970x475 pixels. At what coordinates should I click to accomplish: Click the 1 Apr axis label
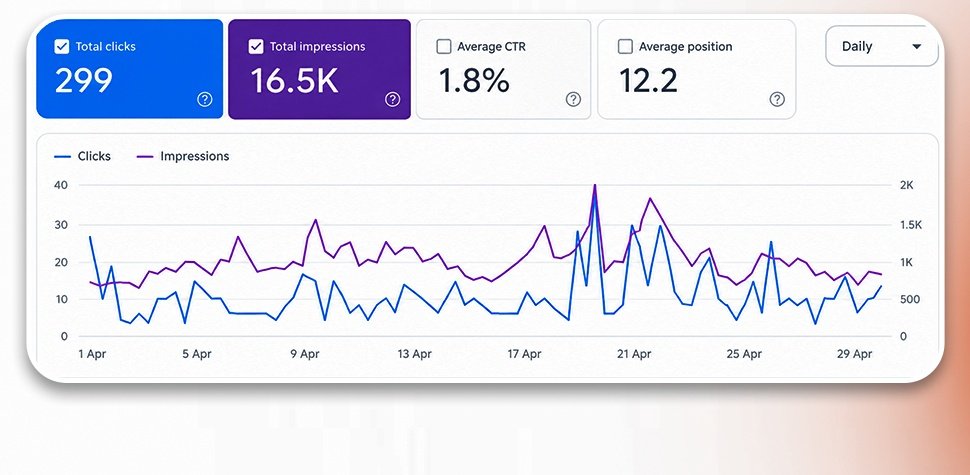(x=92, y=354)
